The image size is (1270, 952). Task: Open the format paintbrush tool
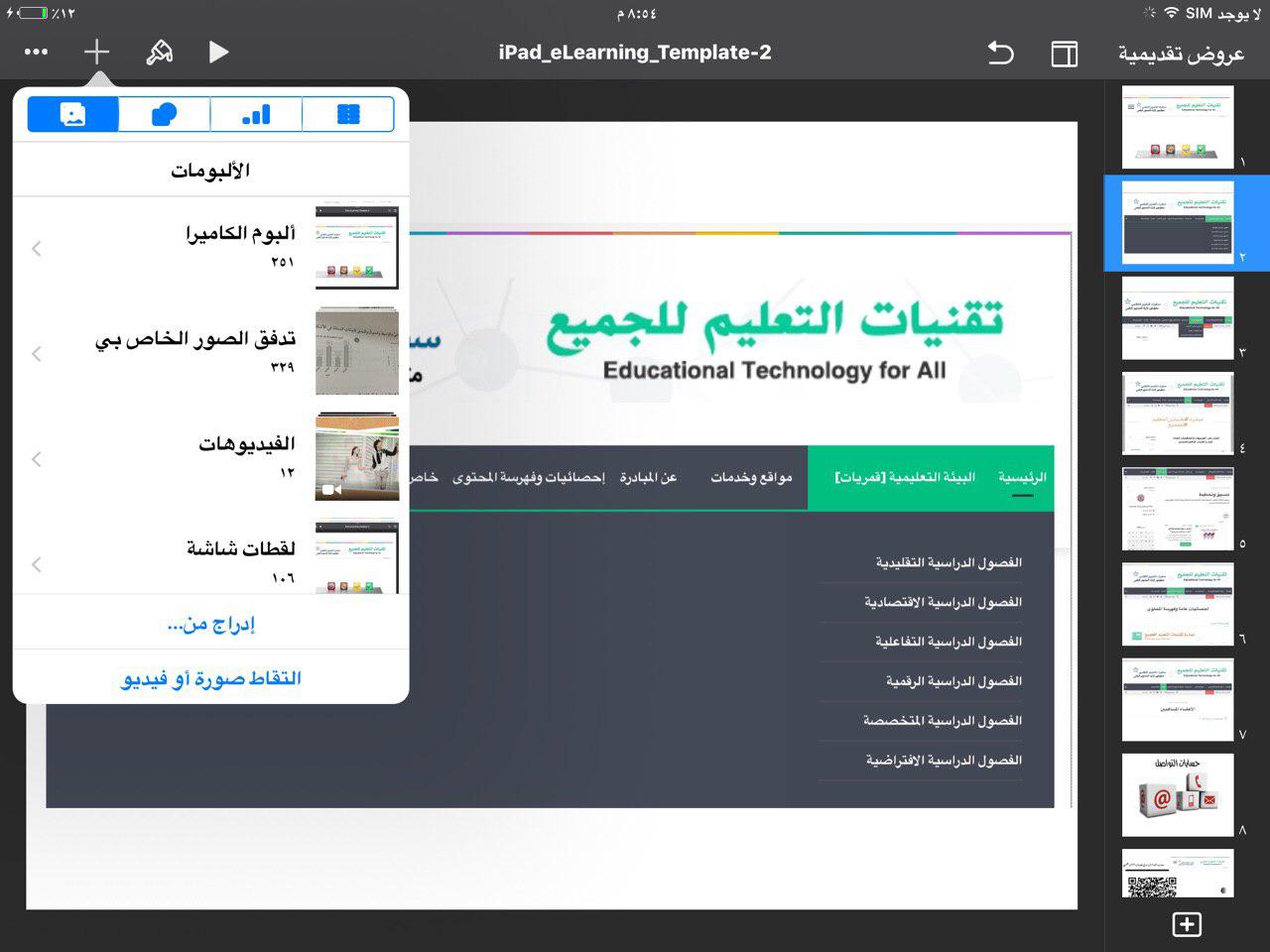(x=159, y=52)
